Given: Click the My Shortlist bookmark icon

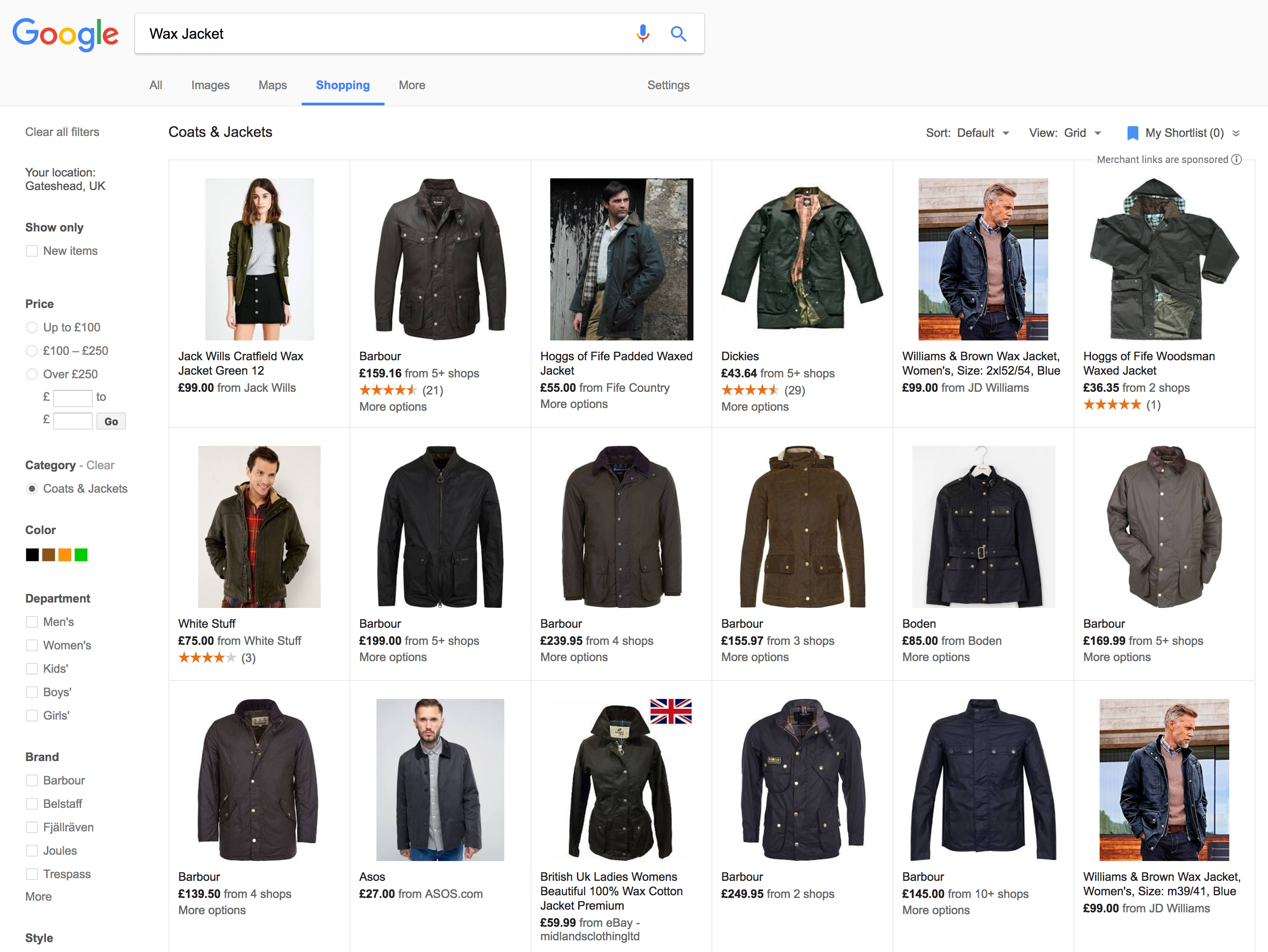Looking at the screenshot, I should point(1132,133).
